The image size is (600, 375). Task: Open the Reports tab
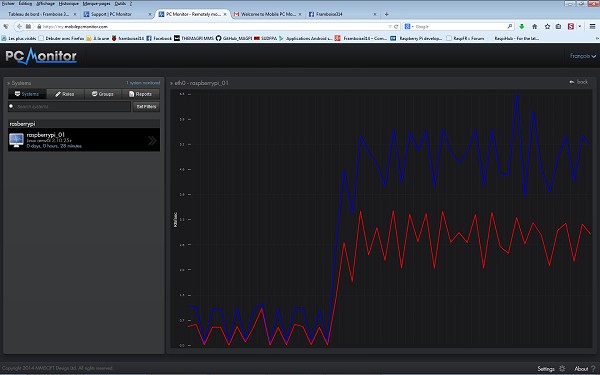(x=140, y=94)
